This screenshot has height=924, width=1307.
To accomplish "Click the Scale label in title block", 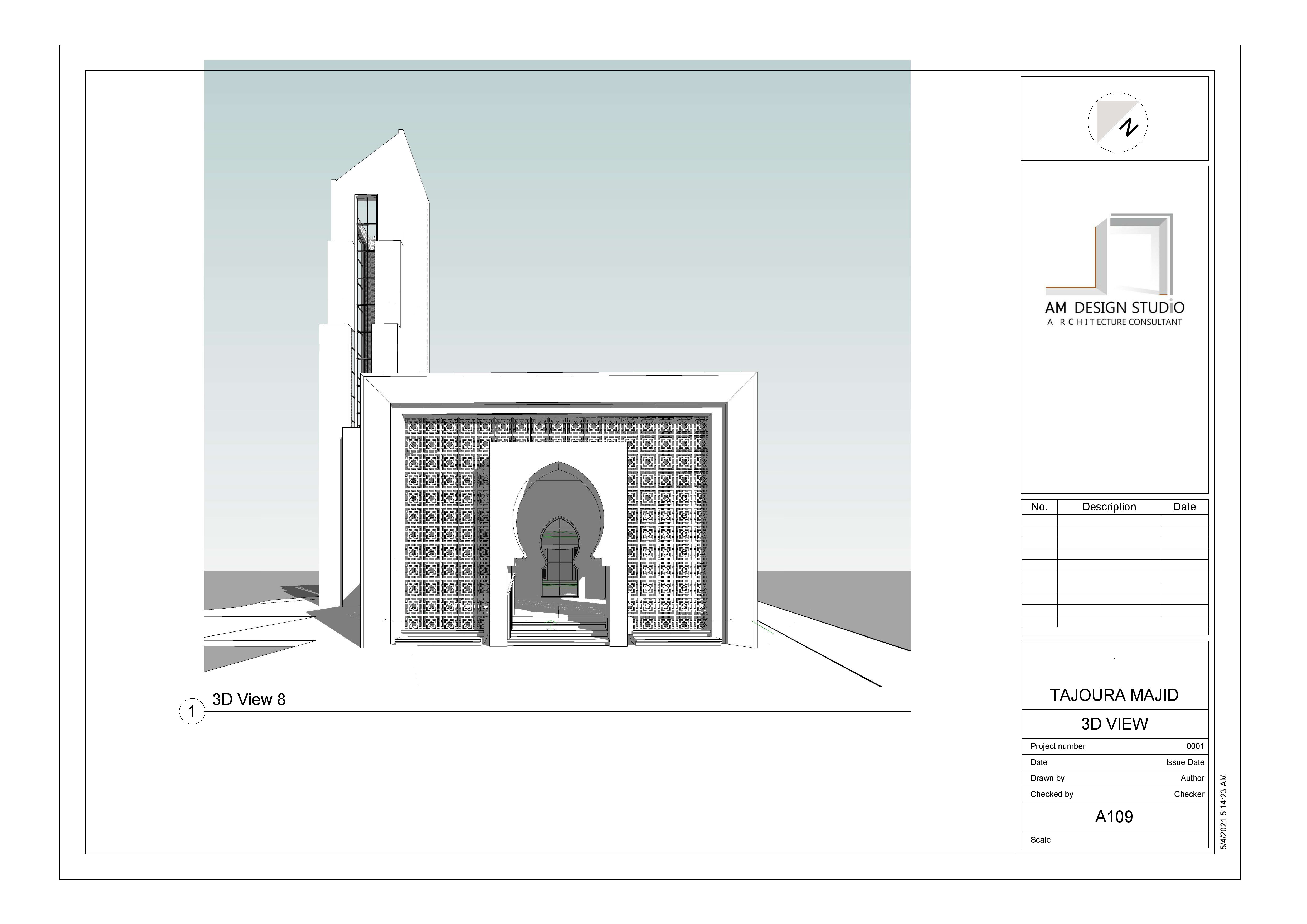I will coord(1040,840).
